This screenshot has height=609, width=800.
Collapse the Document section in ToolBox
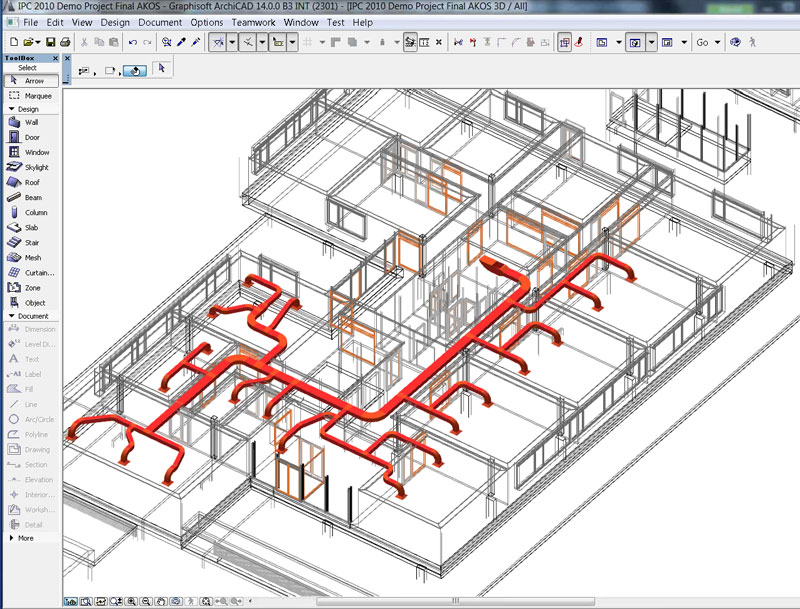[11, 316]
